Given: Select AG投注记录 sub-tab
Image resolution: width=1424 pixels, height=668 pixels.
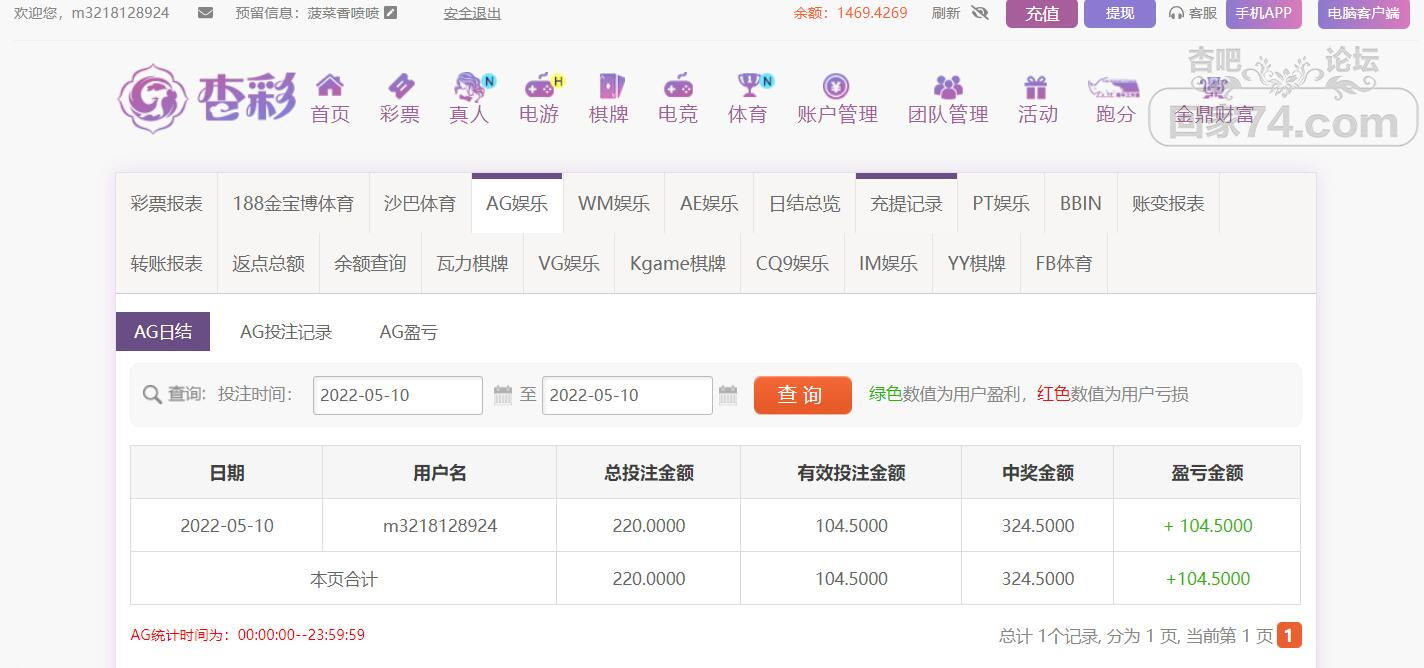Looking at the screenshot, I should coord(286,332).
